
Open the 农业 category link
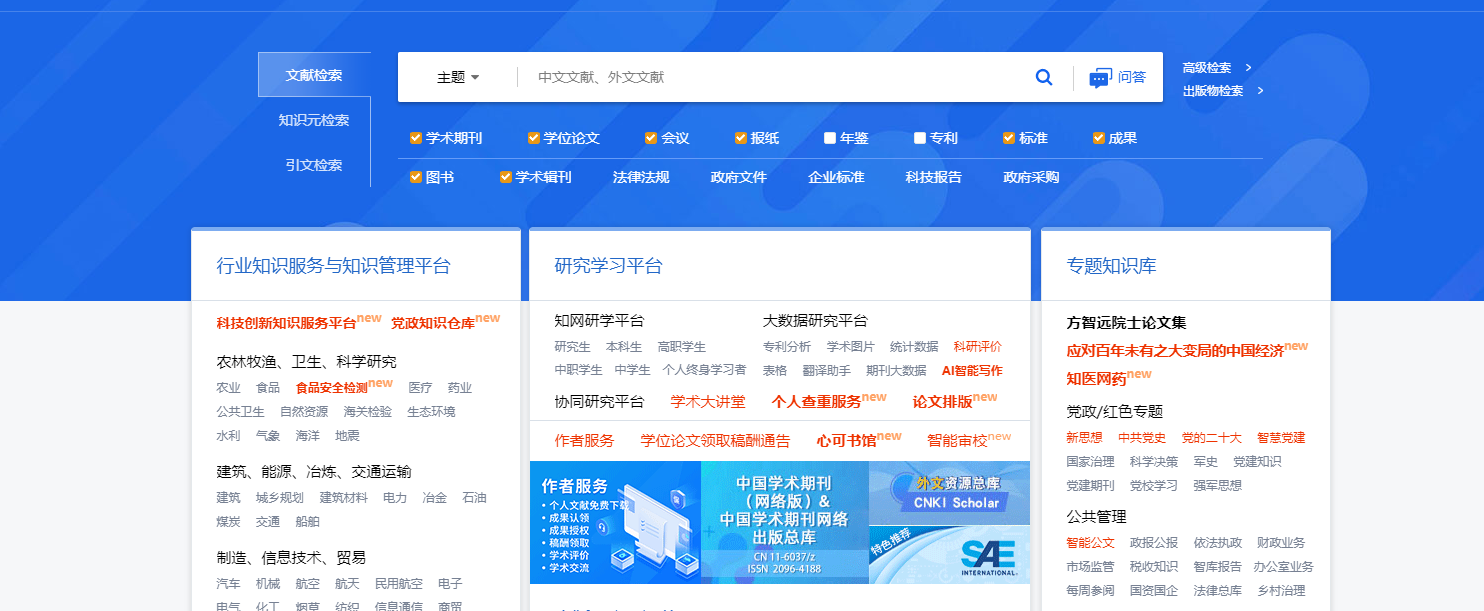click(228, 387)
